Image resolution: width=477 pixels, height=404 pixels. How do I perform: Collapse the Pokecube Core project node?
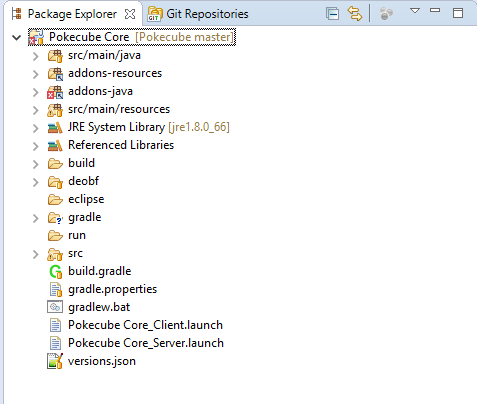click(x=16, y=37)
